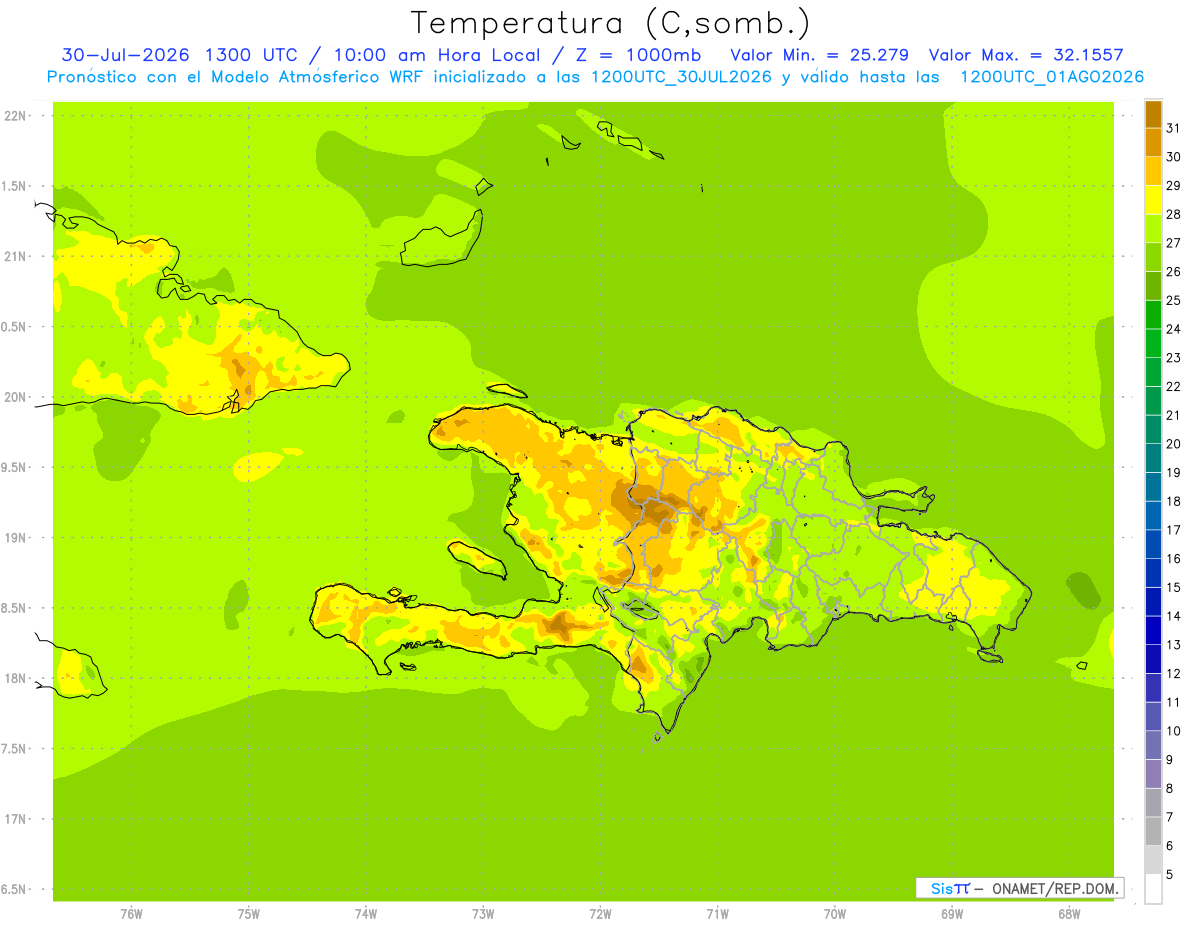This screenshot has height=927, width=1200.
Task: Click the legend value label 28
Action: click(x=1173, y=214)
